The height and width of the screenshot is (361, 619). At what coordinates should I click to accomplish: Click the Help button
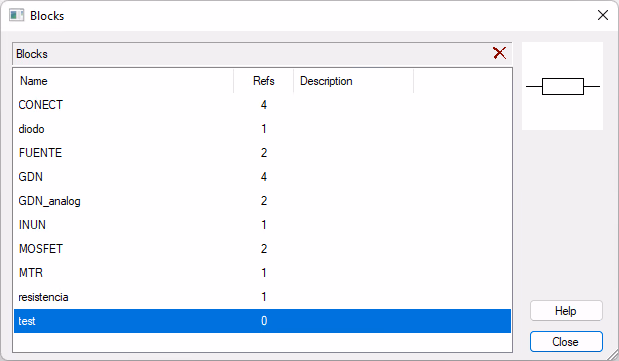coord(566,311)
